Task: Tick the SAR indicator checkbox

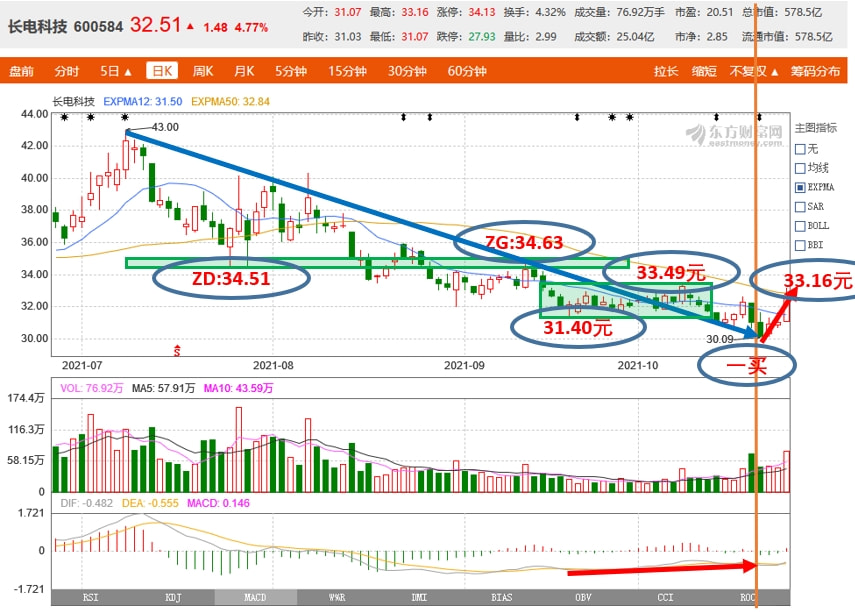Action: coord(800,206)
